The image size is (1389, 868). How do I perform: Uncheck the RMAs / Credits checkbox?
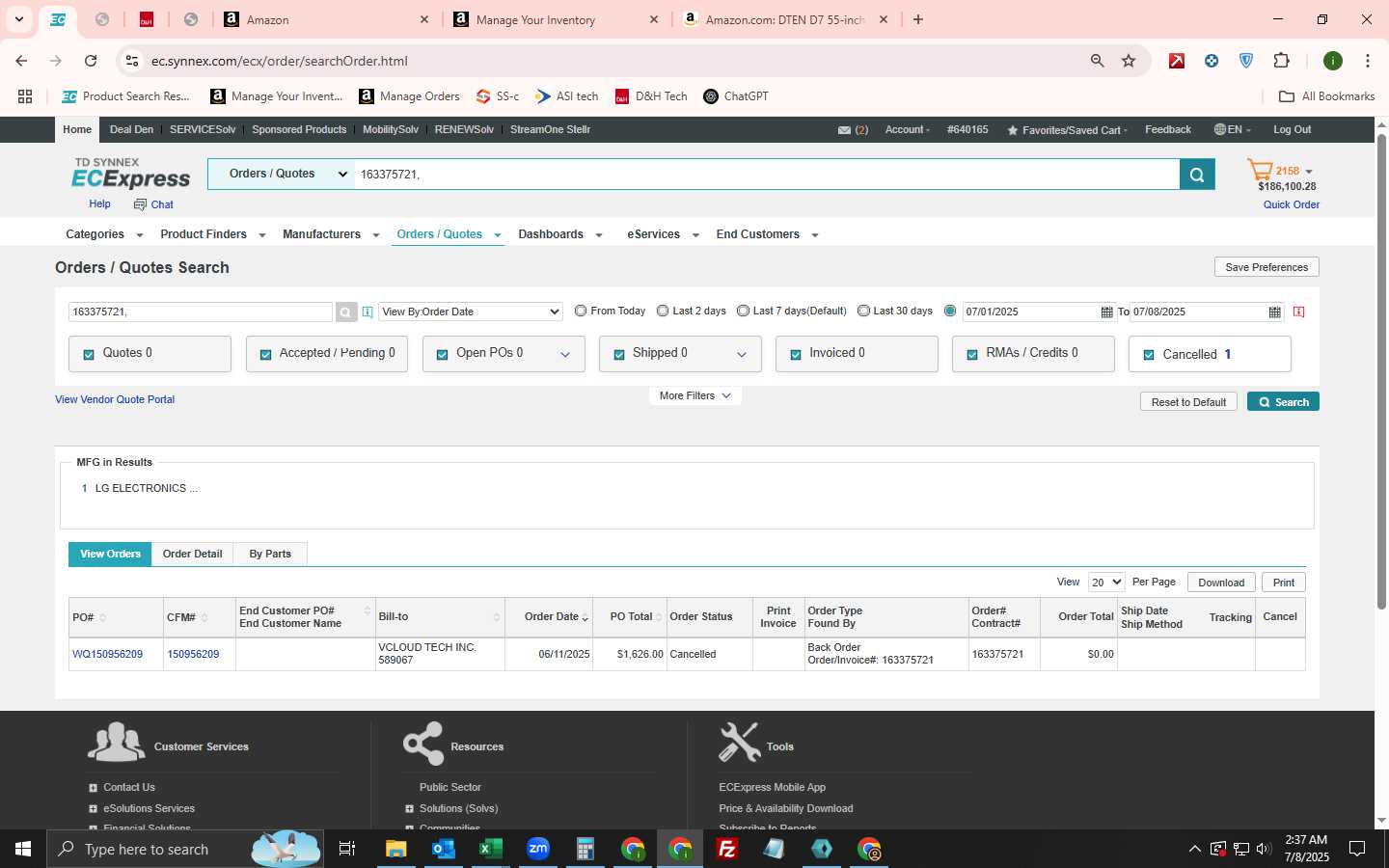coord(972,354)
